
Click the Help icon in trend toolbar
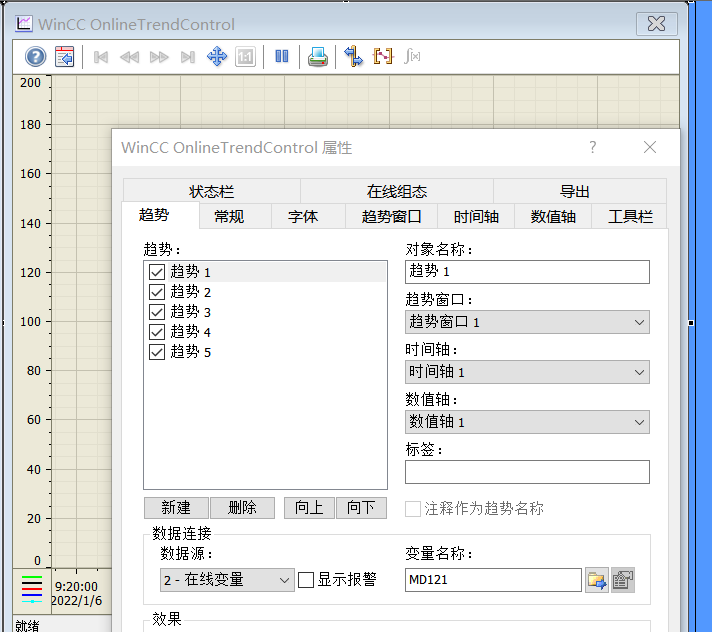pyautogui.click(x=35, y=57)
